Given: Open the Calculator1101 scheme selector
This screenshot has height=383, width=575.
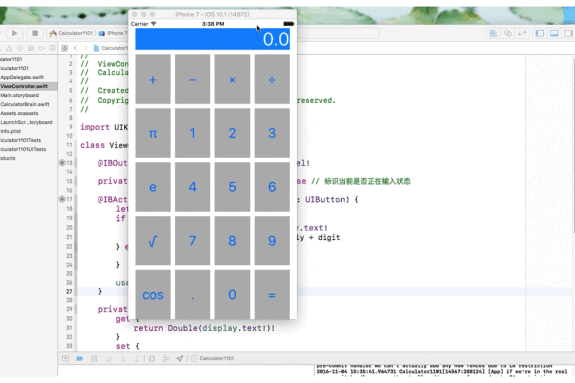Looking at the screenshot, I should pos(73,33).
